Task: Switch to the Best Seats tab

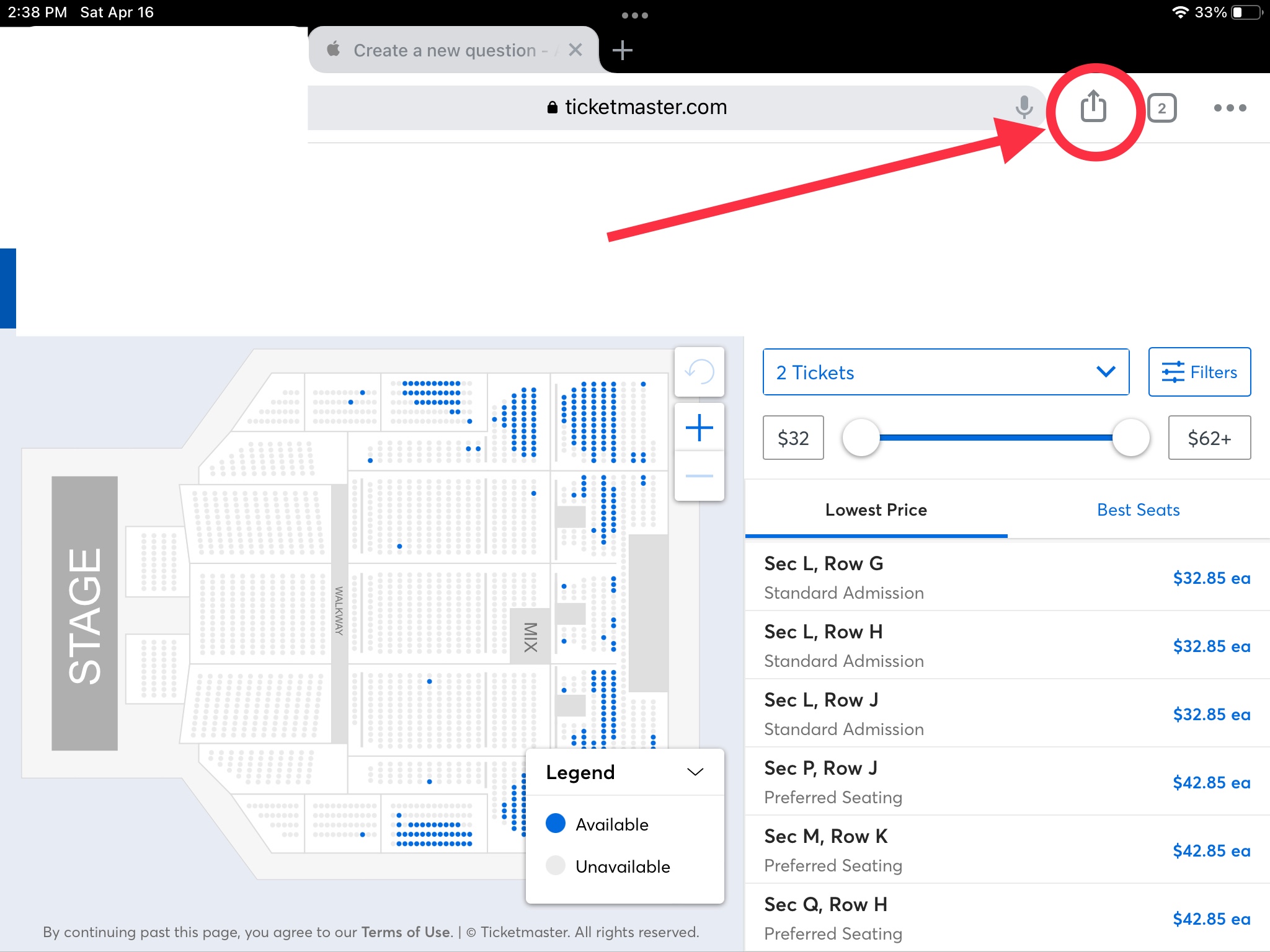Action: 1138,509
